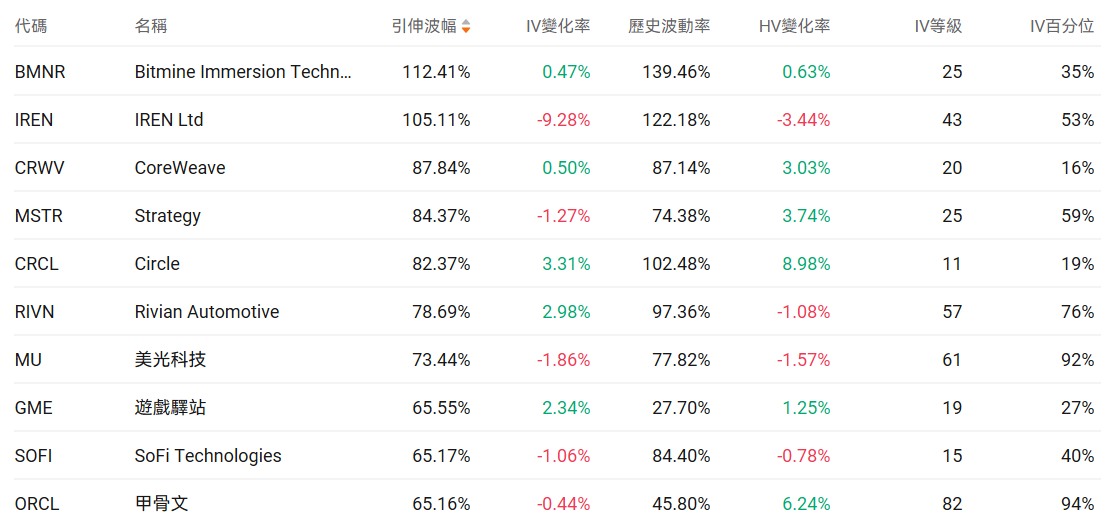
Task: Click the HV變化率 column header
Action: (x=794, y=26)
